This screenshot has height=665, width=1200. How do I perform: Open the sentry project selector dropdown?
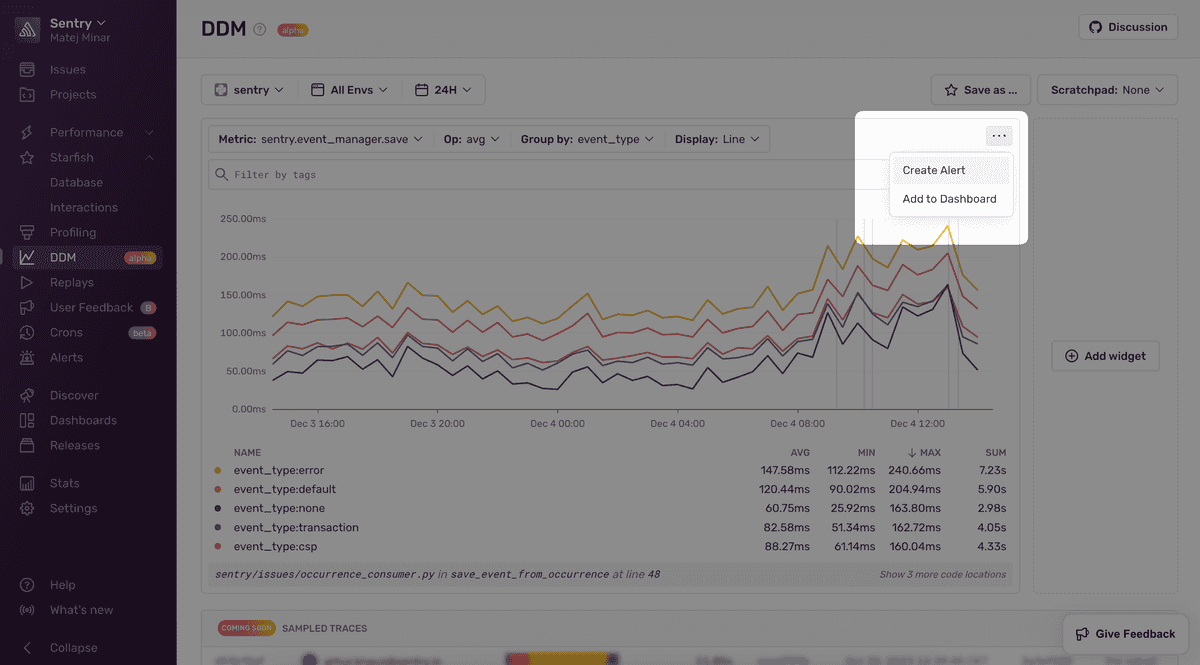(x=249, y=90)
